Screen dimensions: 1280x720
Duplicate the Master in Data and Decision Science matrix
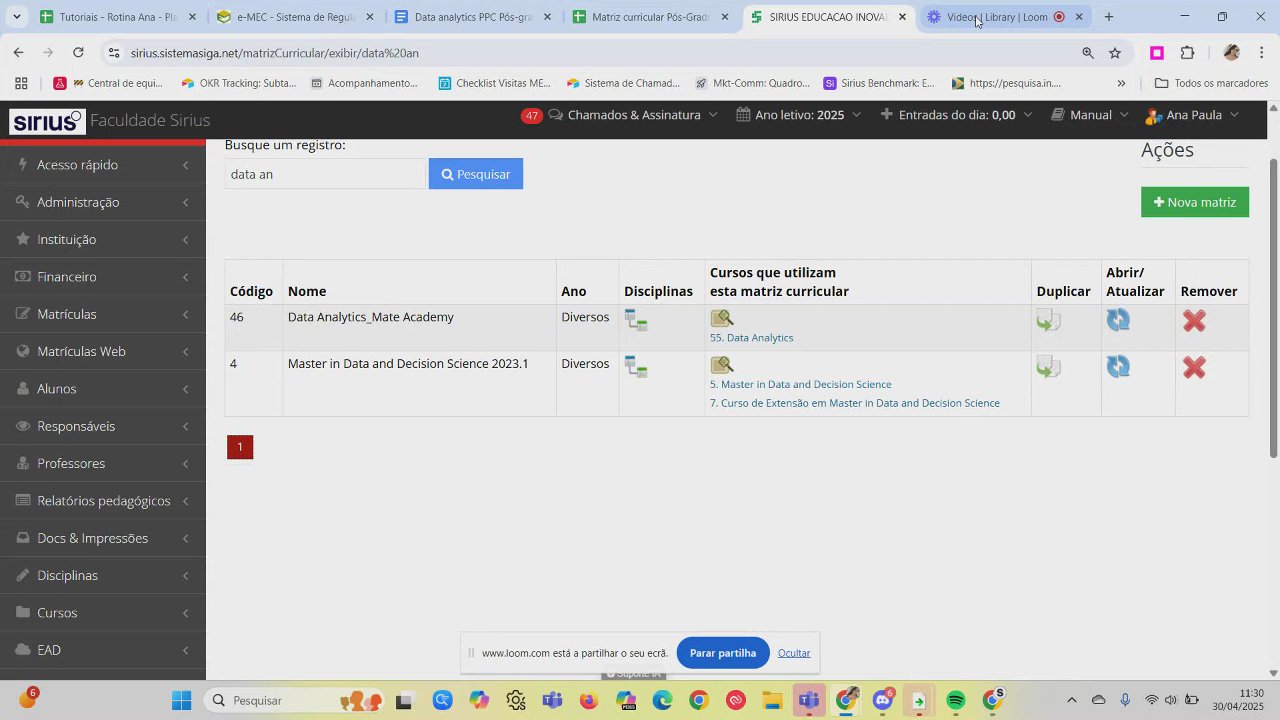[1048, 367]
